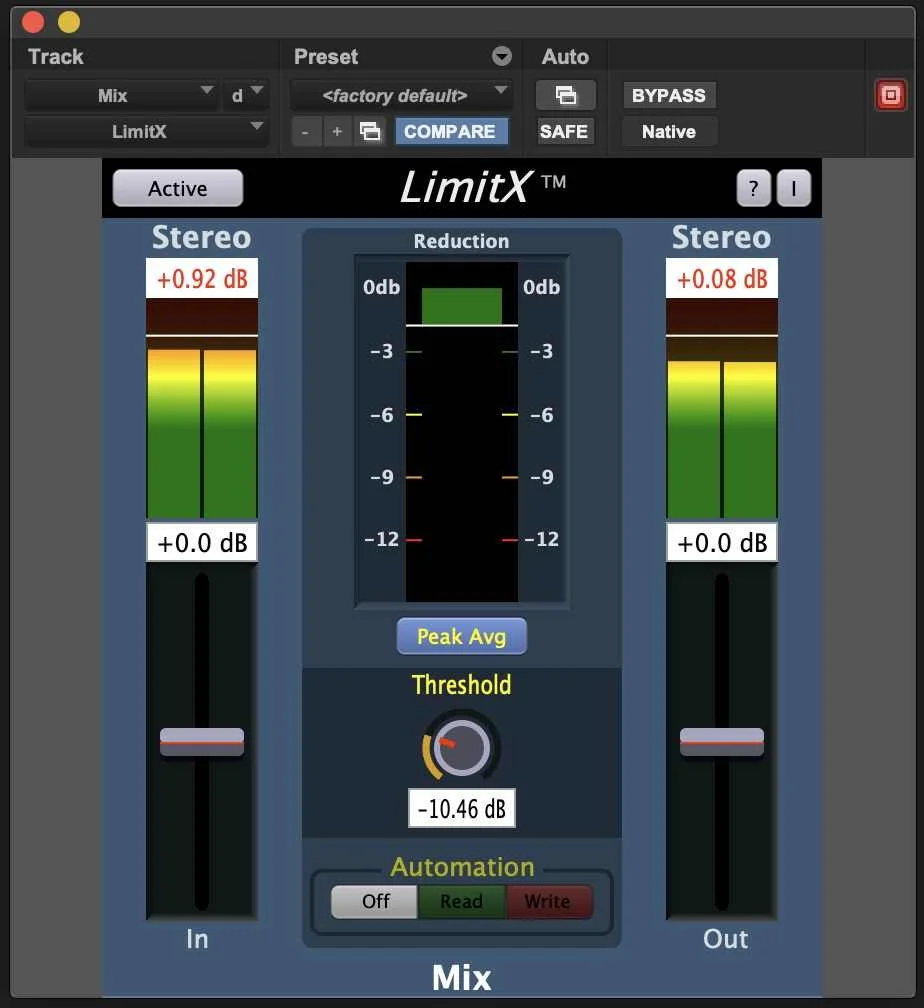Image resolution: width=924 pixels, height=1008 pixels.
Task: Click the Threshold knob
Action: coord(461,747)
